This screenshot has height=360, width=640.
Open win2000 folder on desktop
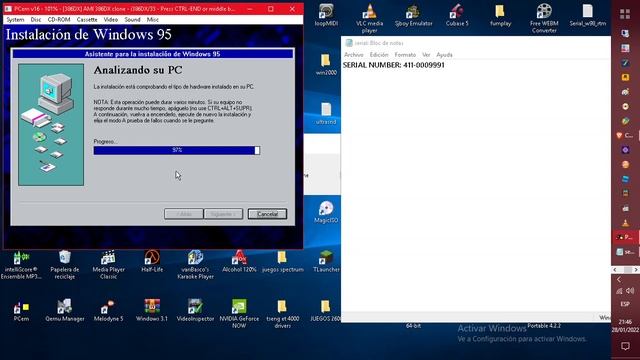click(326, 64)
